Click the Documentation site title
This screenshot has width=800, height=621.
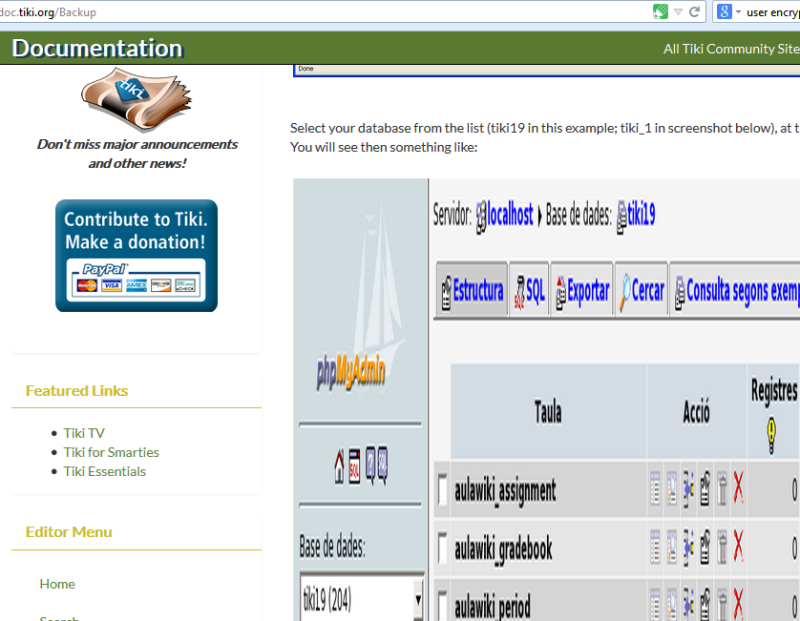(x=97, y=48)
